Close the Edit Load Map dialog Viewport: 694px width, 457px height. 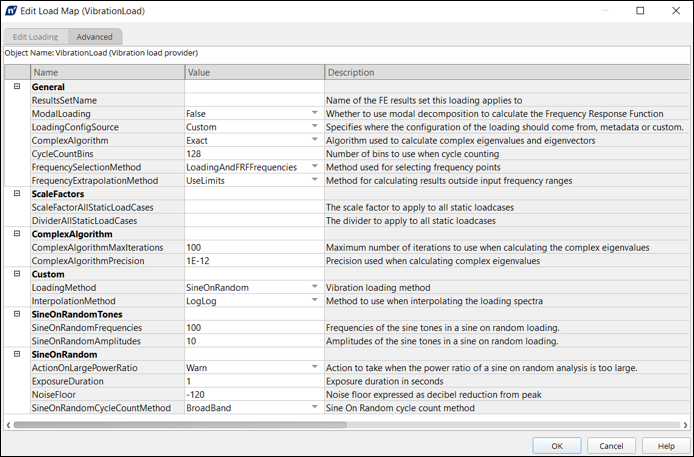click(676, 11)
